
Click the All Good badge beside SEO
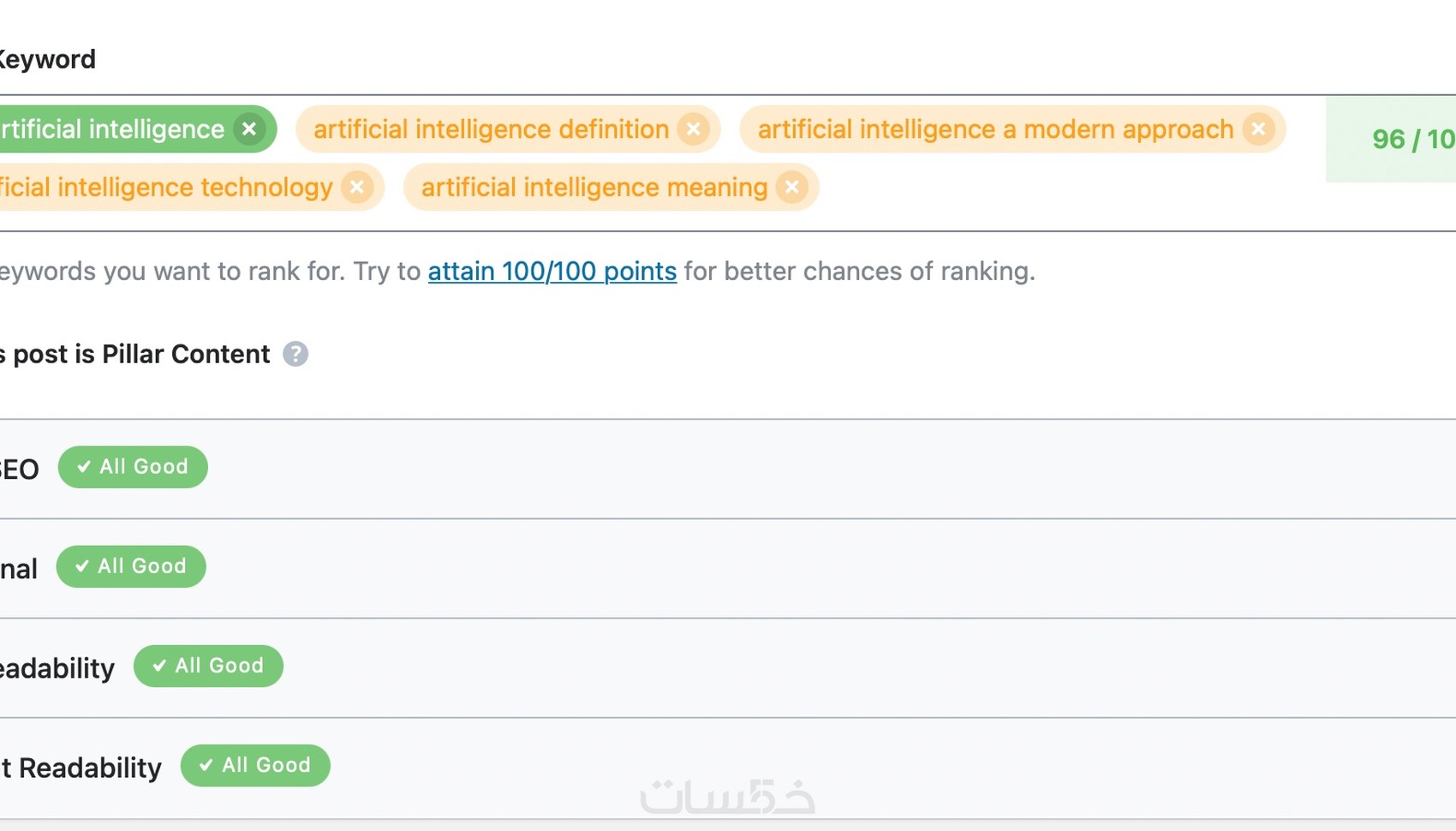(x=133, y=467)
